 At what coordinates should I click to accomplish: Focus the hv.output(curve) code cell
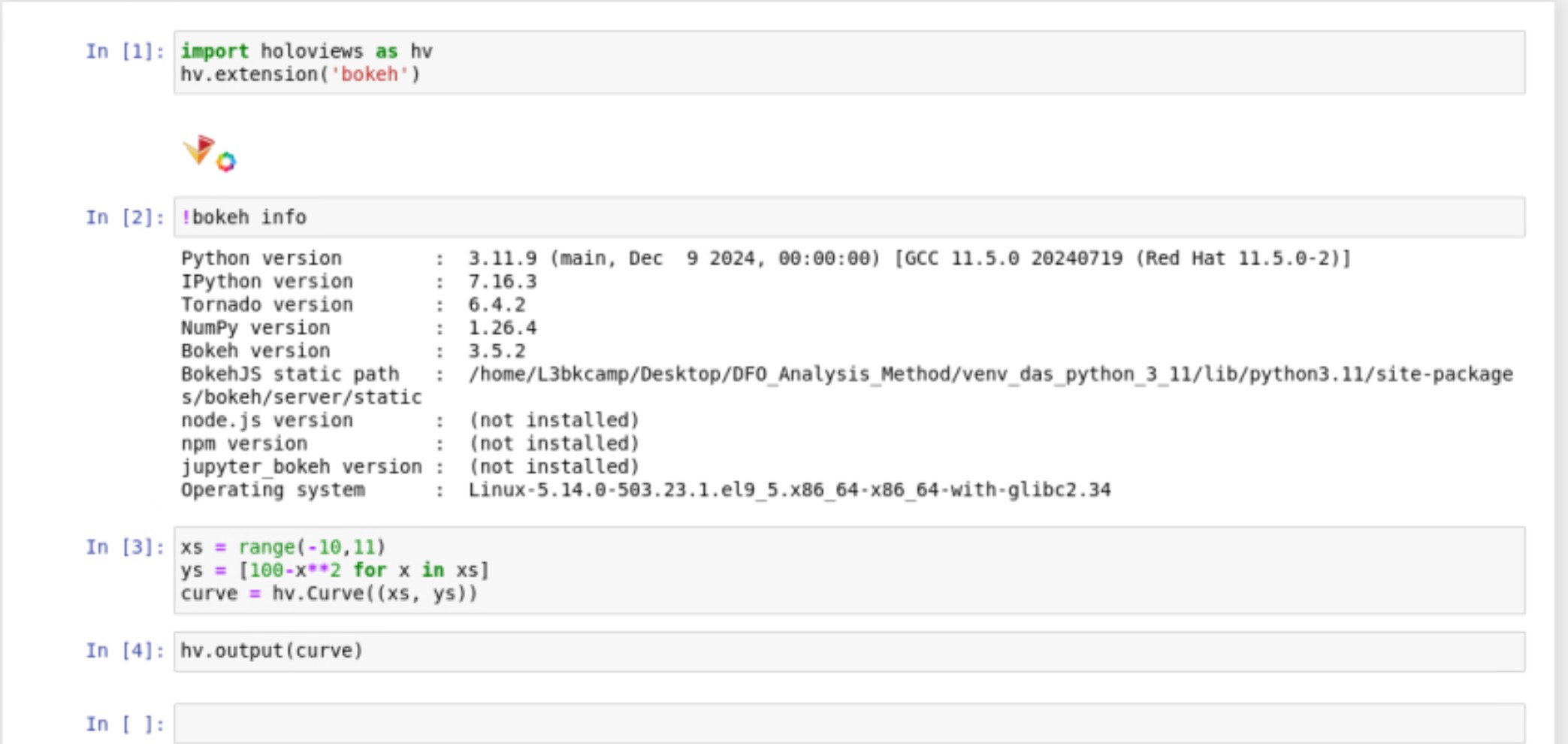(x=849, y=651)
